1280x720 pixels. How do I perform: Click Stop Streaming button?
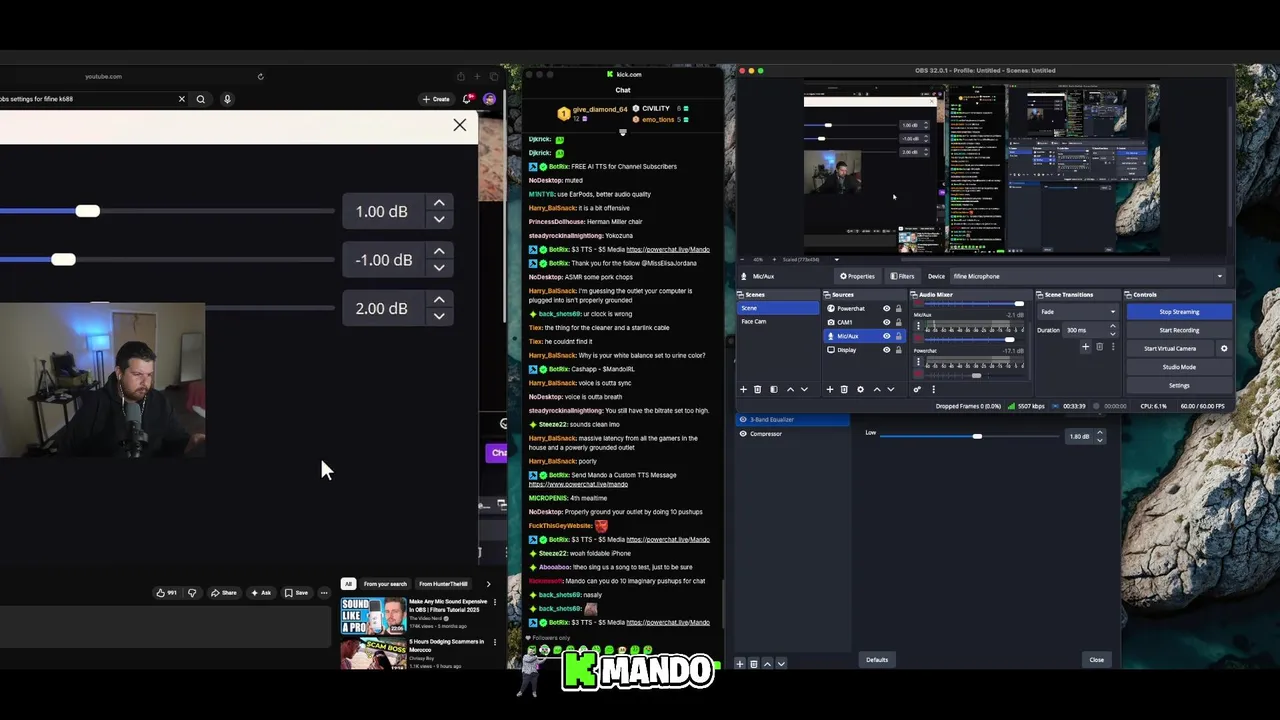click(1179, 312)
